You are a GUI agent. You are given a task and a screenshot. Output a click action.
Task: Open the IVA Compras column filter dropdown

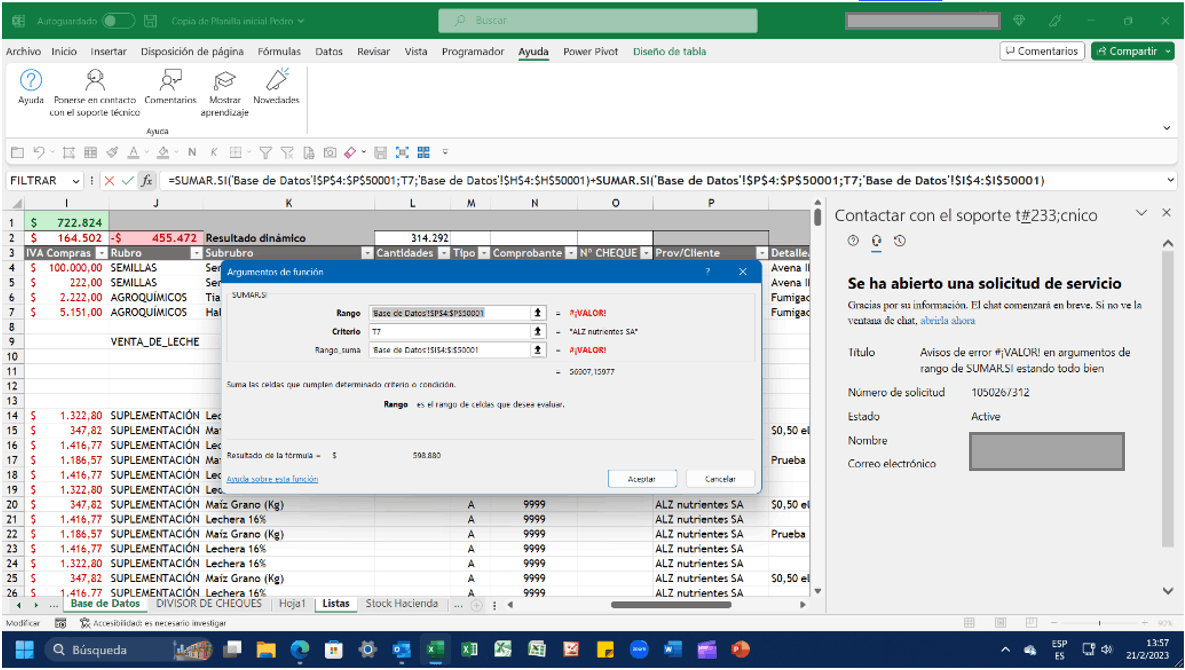pos(102,253)
